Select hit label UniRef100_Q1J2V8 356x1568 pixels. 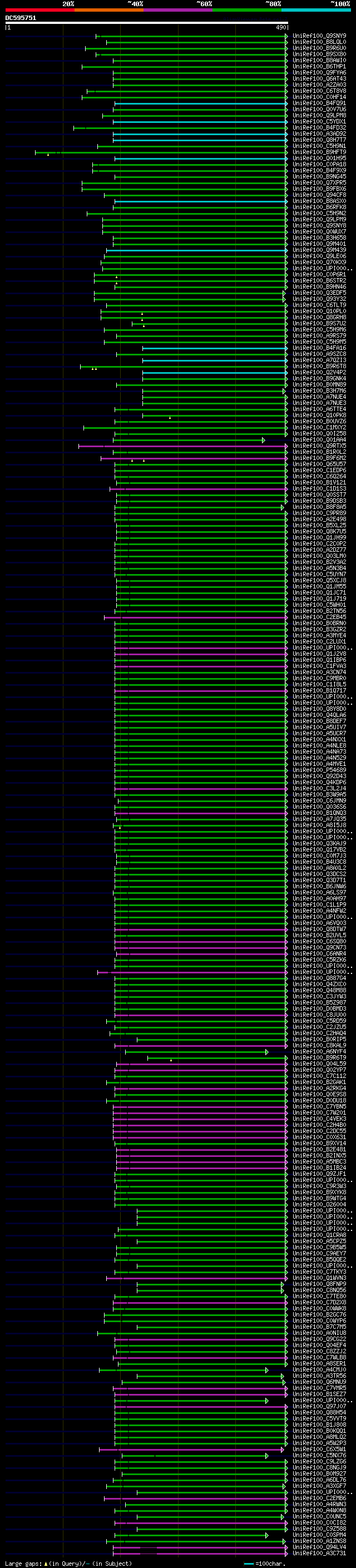[x=319, y=654]
